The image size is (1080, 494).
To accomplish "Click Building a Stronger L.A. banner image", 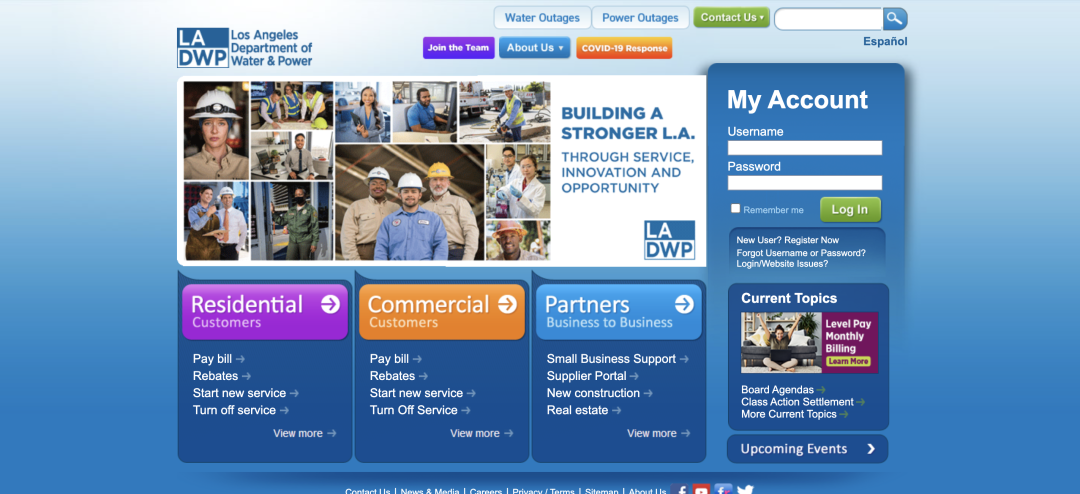I will tap(442, 171).
